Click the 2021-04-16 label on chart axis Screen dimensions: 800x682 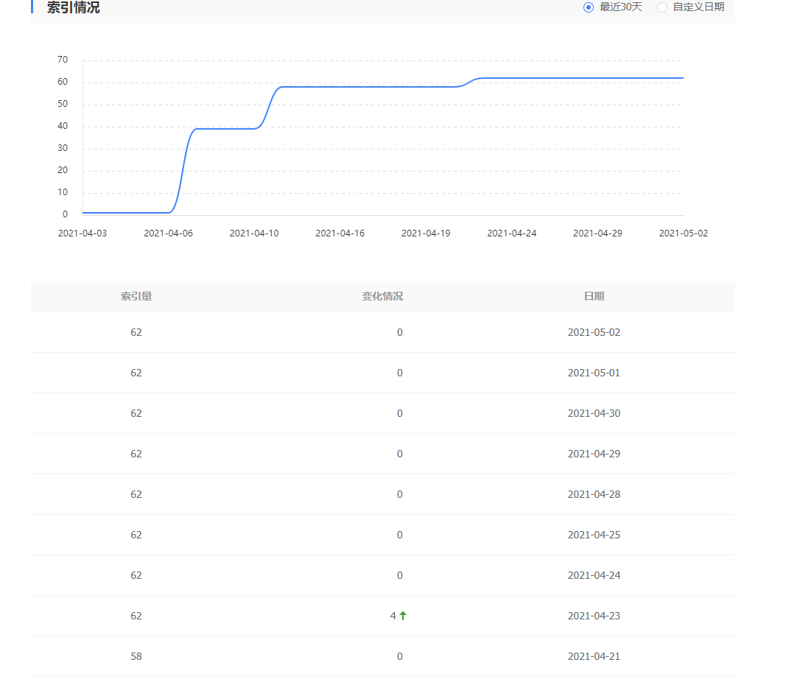point(340,233)
